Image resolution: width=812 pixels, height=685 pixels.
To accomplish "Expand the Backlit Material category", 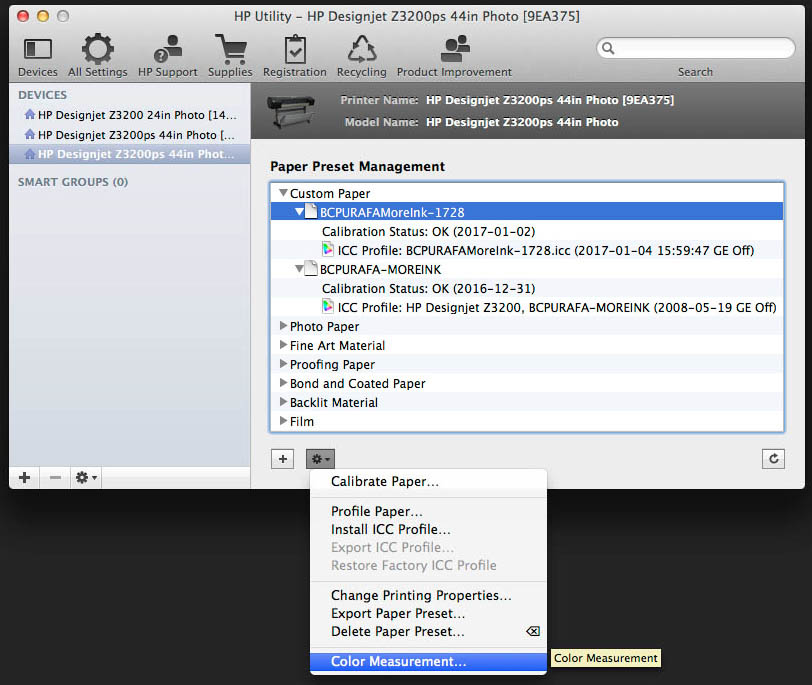I will pos(284,403).
